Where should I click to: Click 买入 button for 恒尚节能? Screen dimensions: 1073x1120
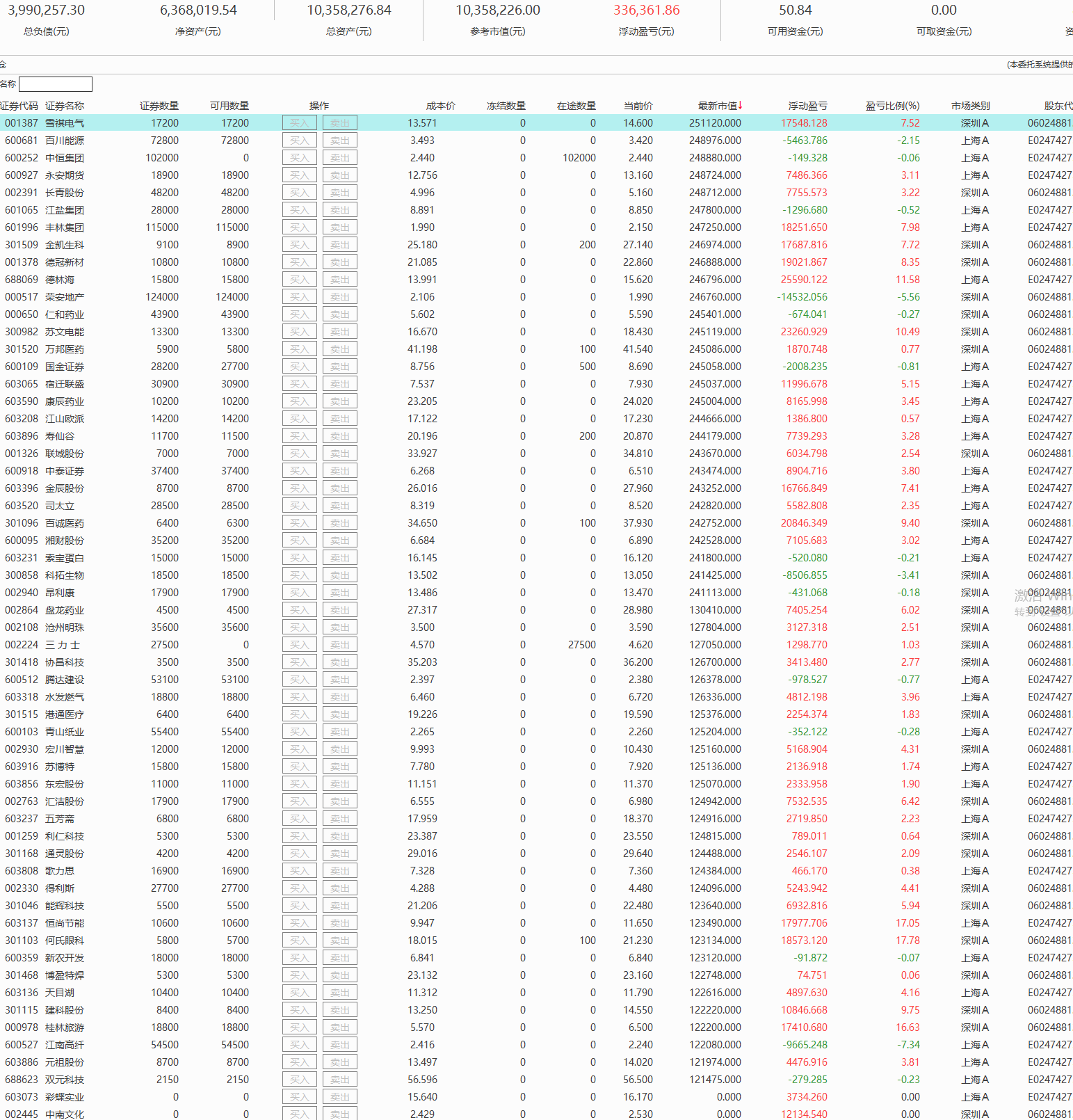[x=300, y=923]
